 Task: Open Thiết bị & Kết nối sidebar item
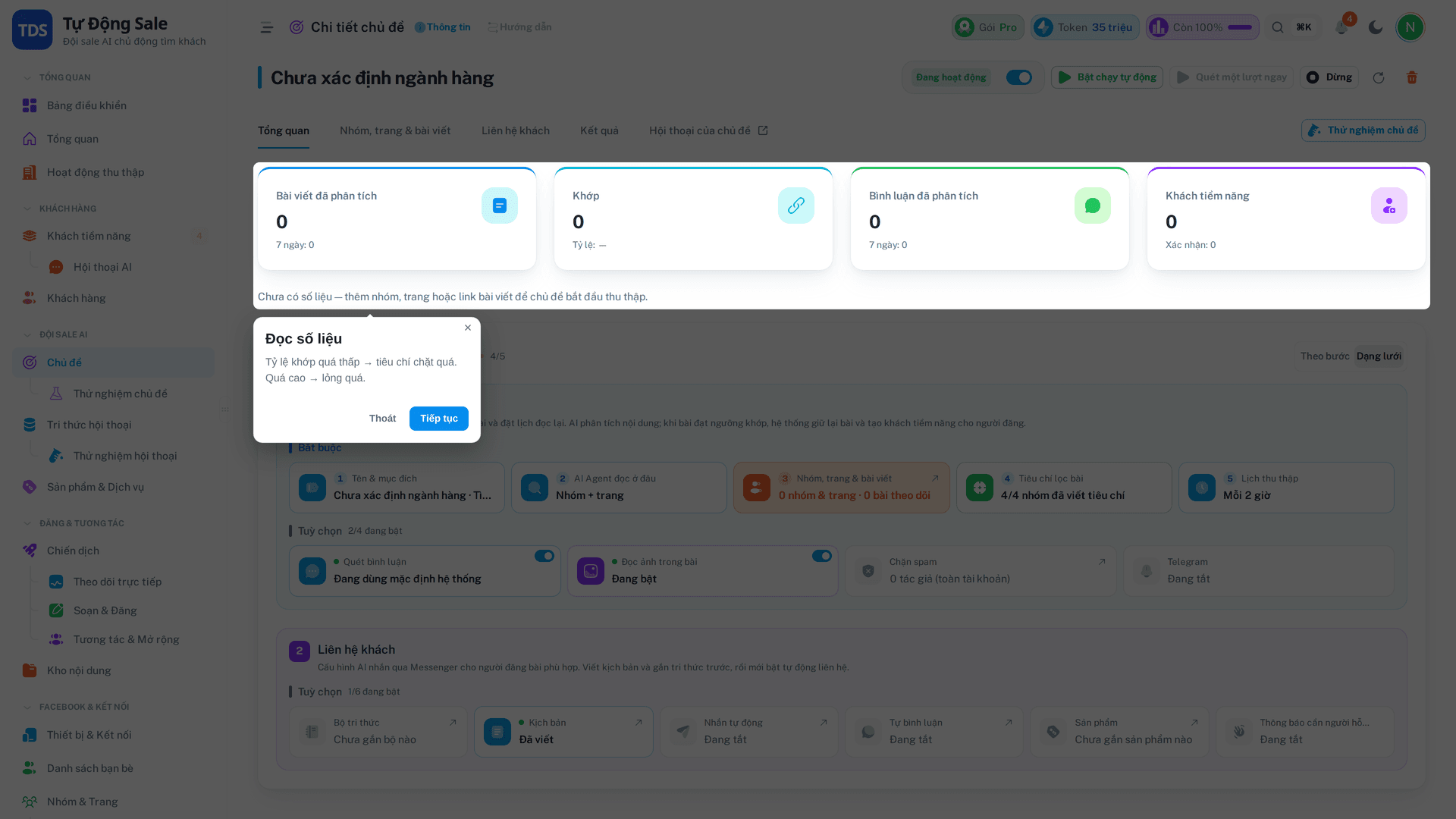[114, 735]
